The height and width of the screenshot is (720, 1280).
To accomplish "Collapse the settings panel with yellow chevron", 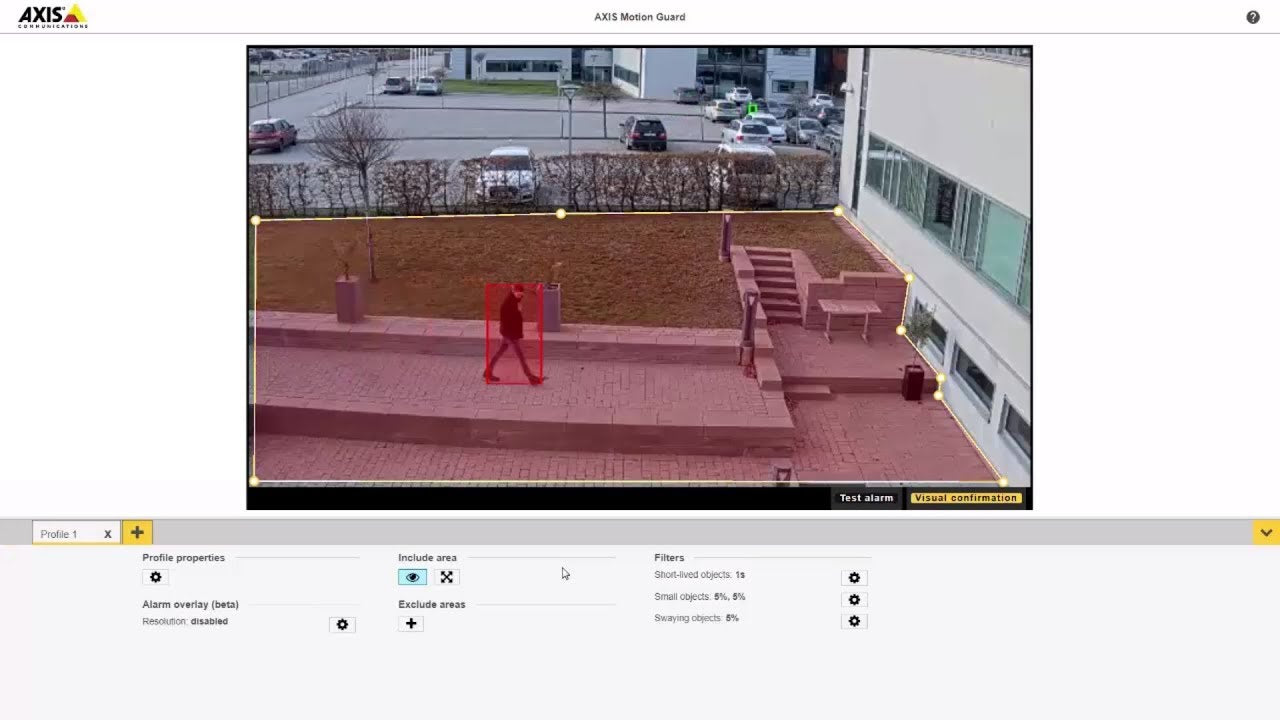I will pos(1266,533).
